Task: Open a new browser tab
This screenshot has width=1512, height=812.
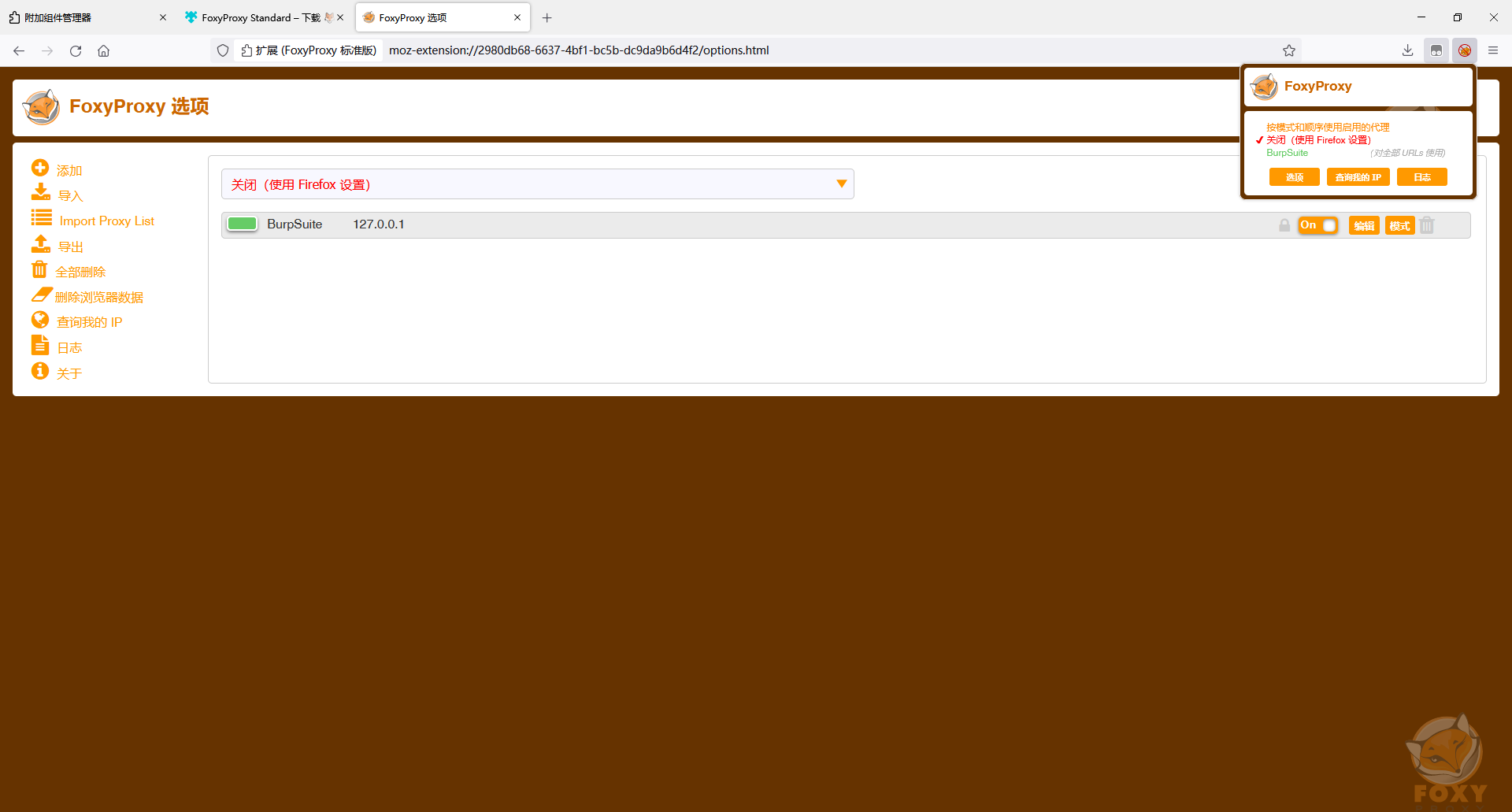Action: click(x=547, y=17)
